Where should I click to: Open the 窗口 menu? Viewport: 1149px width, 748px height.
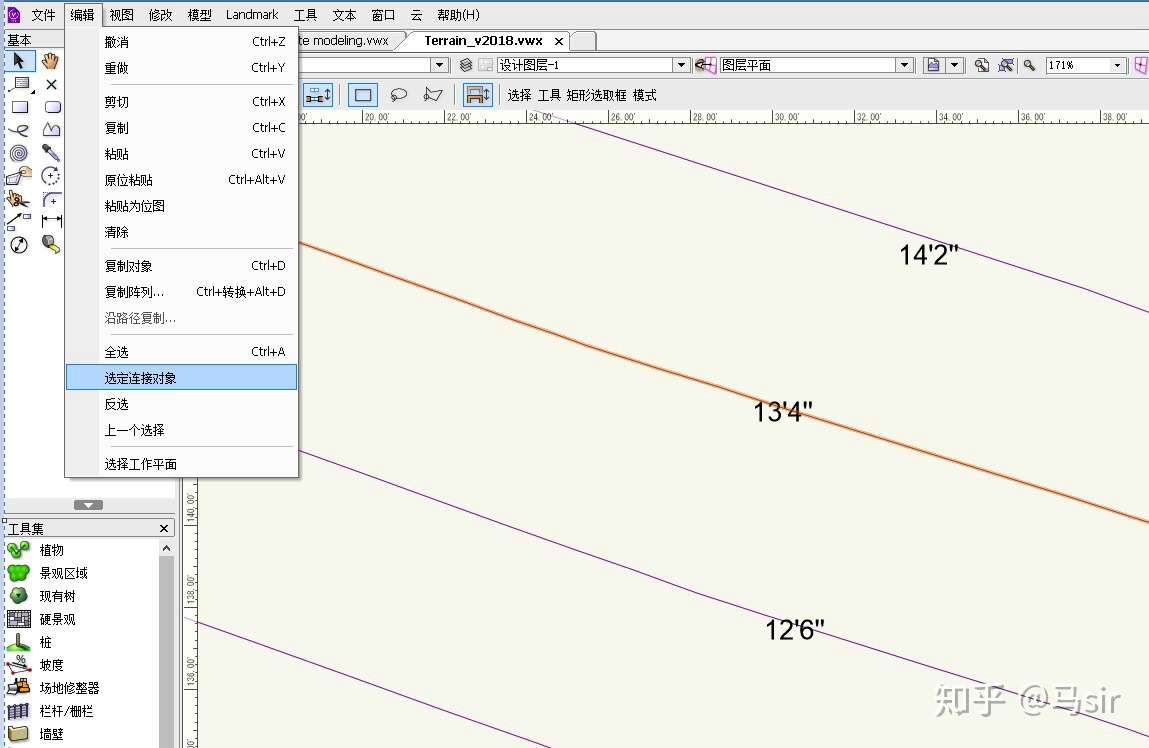click(383, 15)
